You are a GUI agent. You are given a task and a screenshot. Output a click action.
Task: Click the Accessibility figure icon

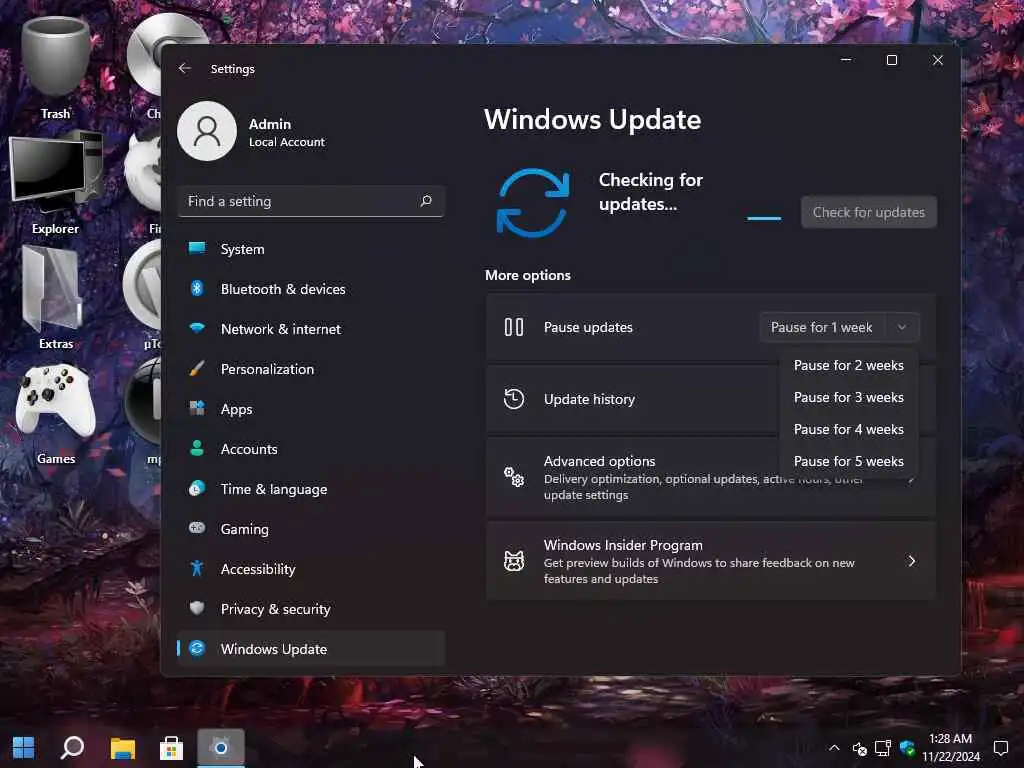coord(197,568)
